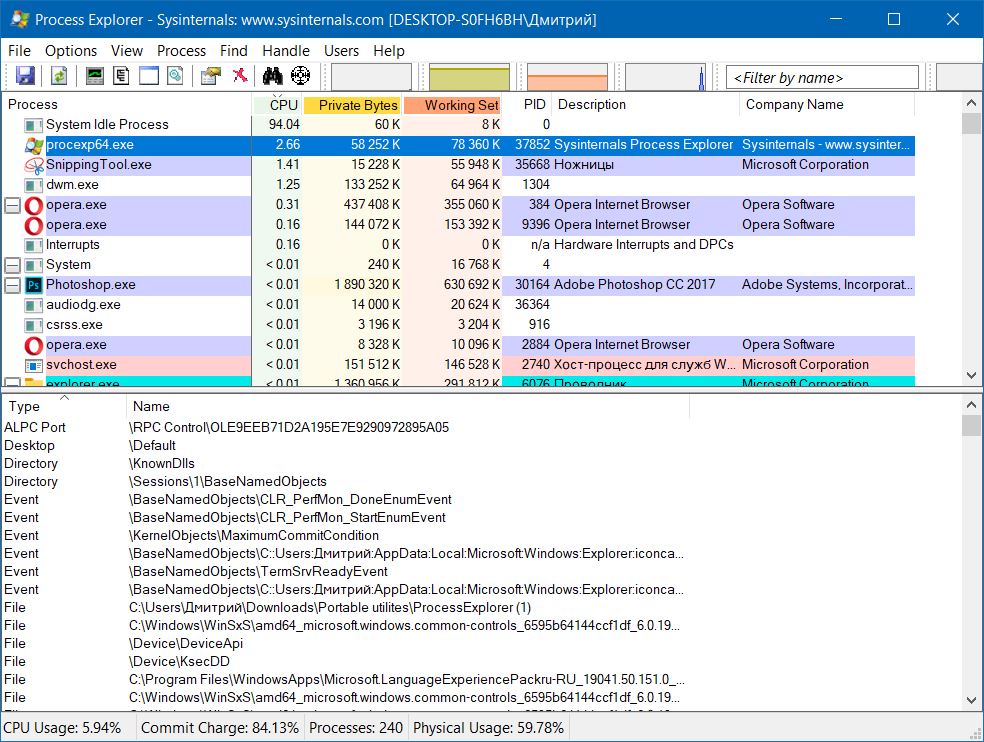Click the dwm.exe process icon
Screen dimensions: 984x742
pyautogui.click(x=33, y=185)
